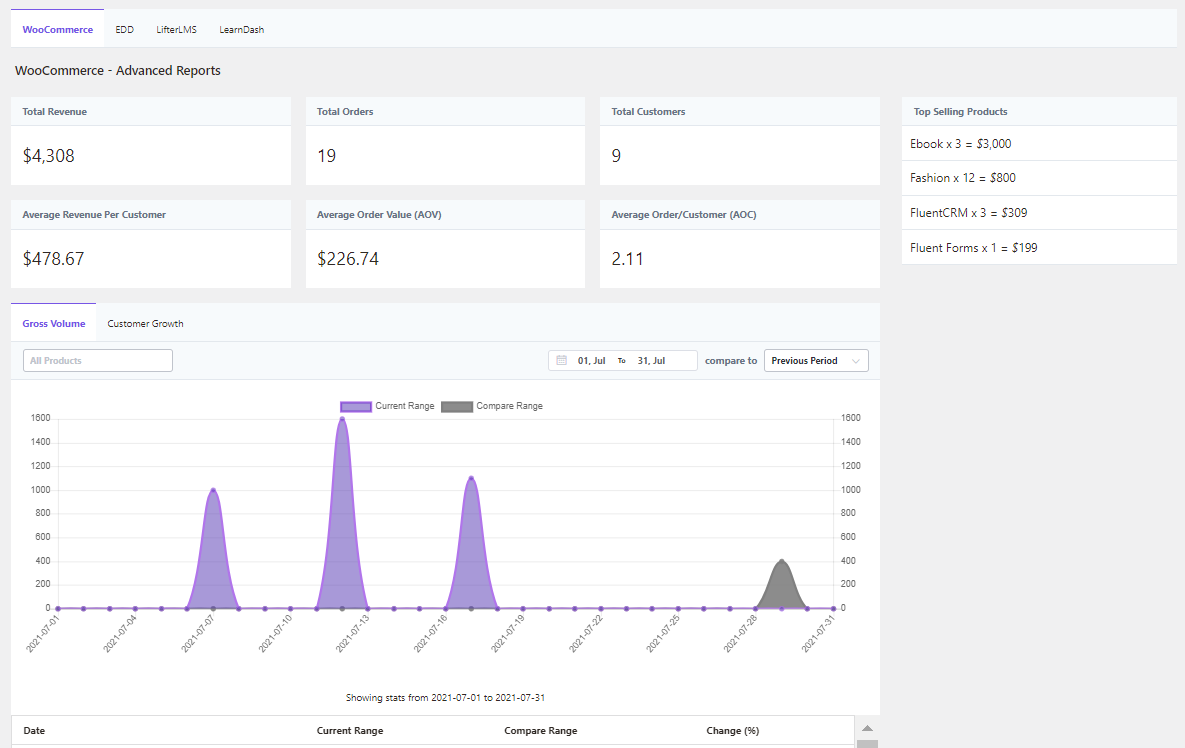Click the calendar icon in date range picker
The image size is (1185, 748).
[561, 360]
